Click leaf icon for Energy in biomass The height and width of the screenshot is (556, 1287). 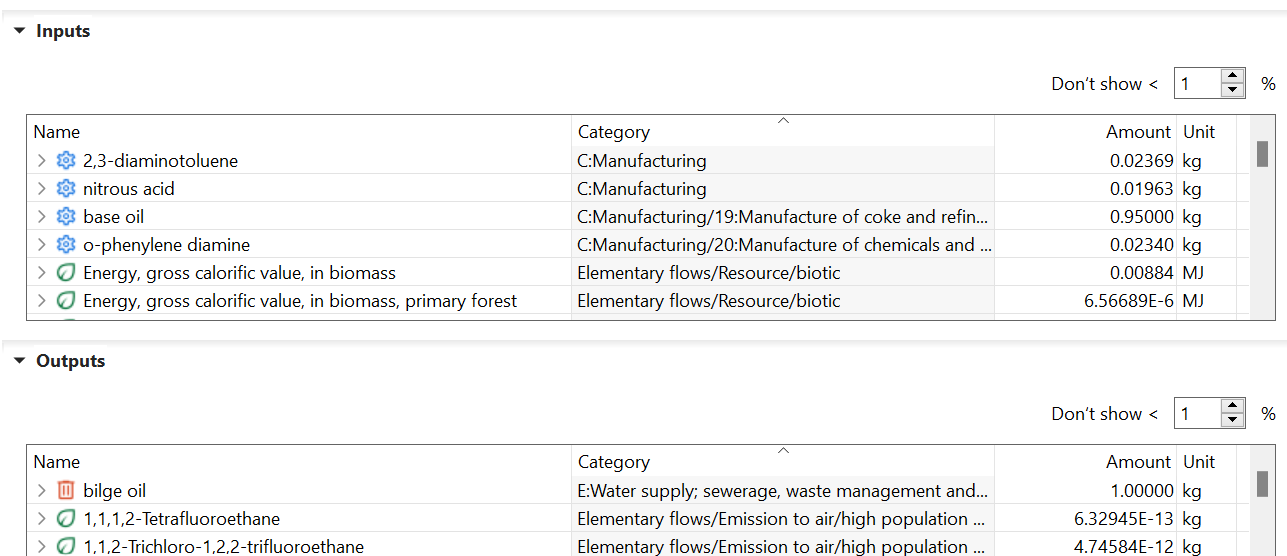[x=66, y=273]
